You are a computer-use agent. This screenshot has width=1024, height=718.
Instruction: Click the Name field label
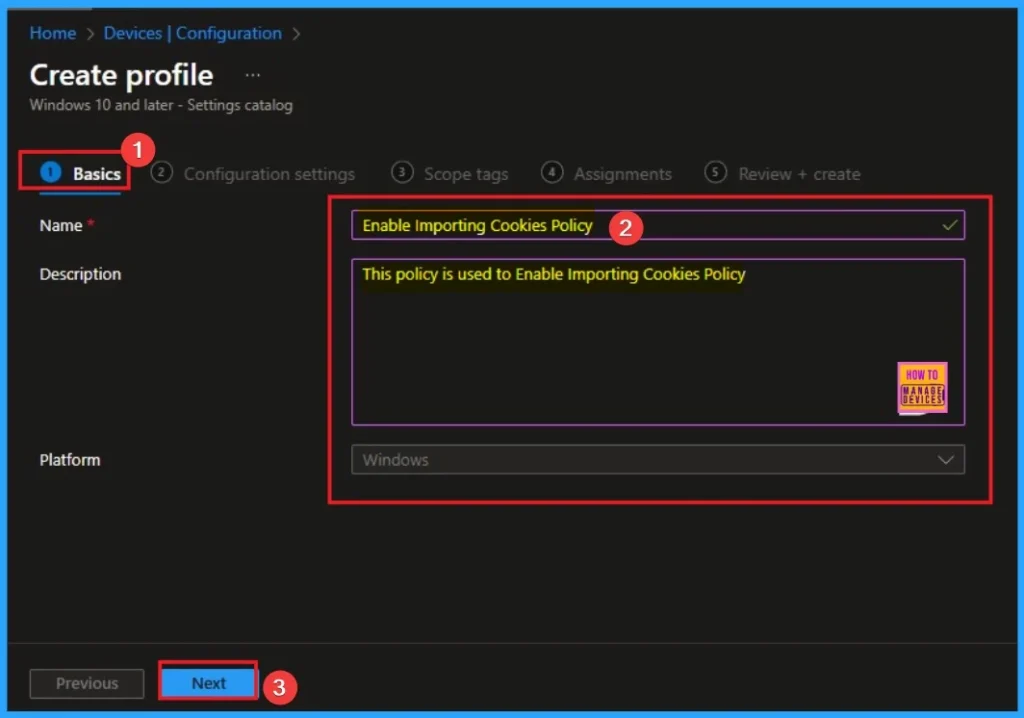61,226
